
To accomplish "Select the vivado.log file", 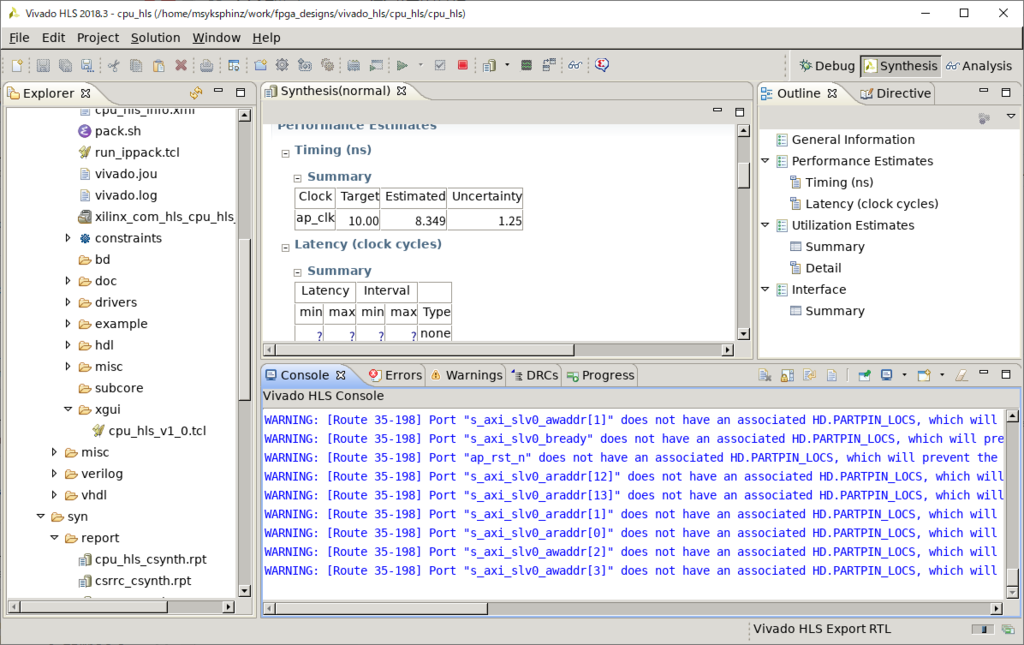I will point(125,195).
